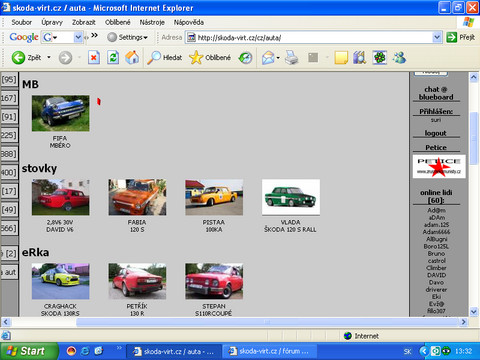Expand Google toolbar chevron overflow
This screenshot has height=360, width=480.
94,35
